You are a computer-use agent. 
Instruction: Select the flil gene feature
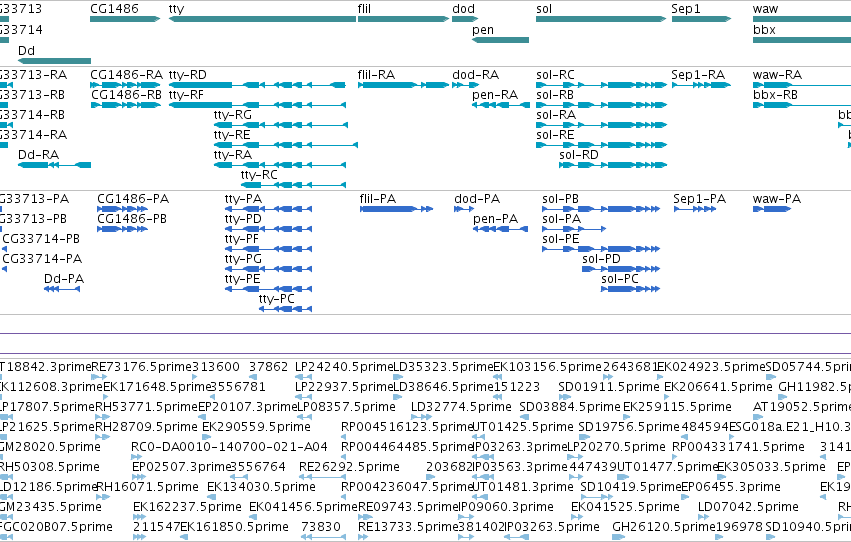(x=403, y=19)
